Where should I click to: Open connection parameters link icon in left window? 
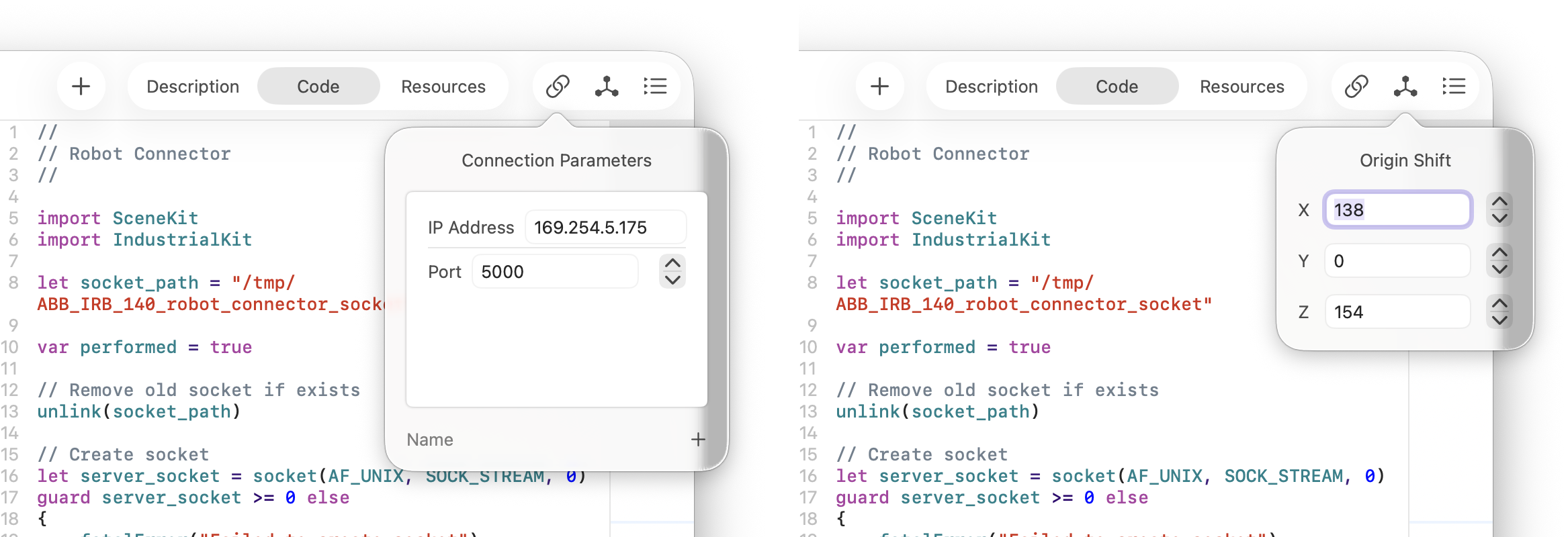point(558,86)
